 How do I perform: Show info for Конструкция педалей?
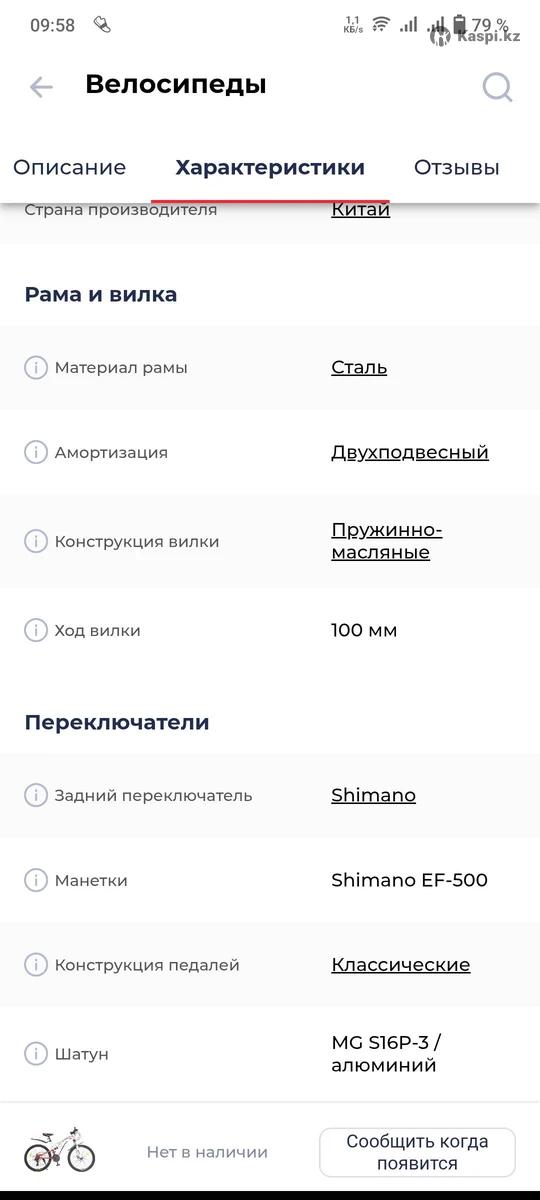tap(36, 965)
